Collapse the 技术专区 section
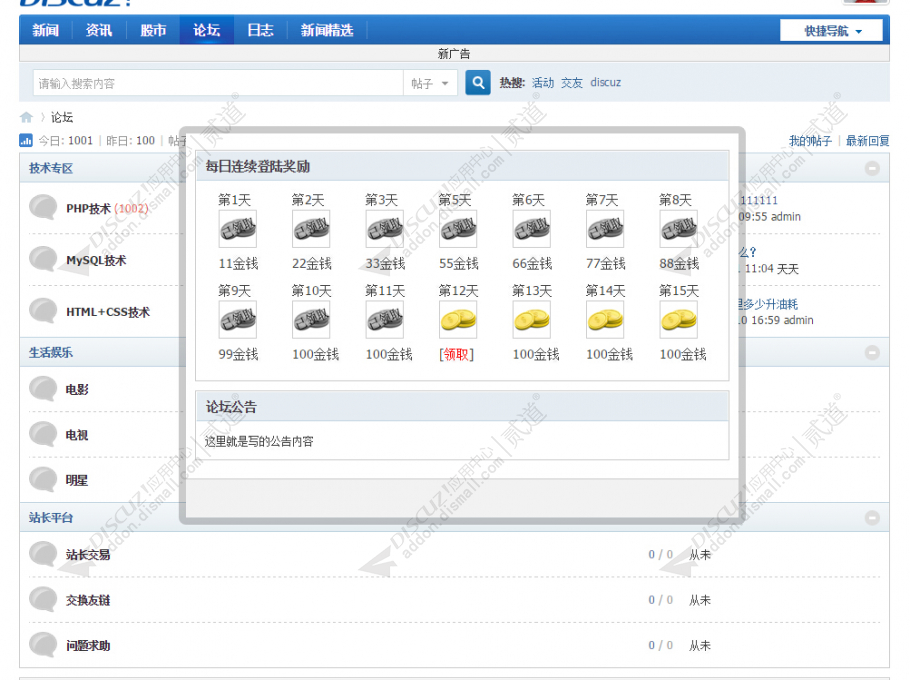Image resolution: width=910 pixels, height=680 pixels. point(872,168)
